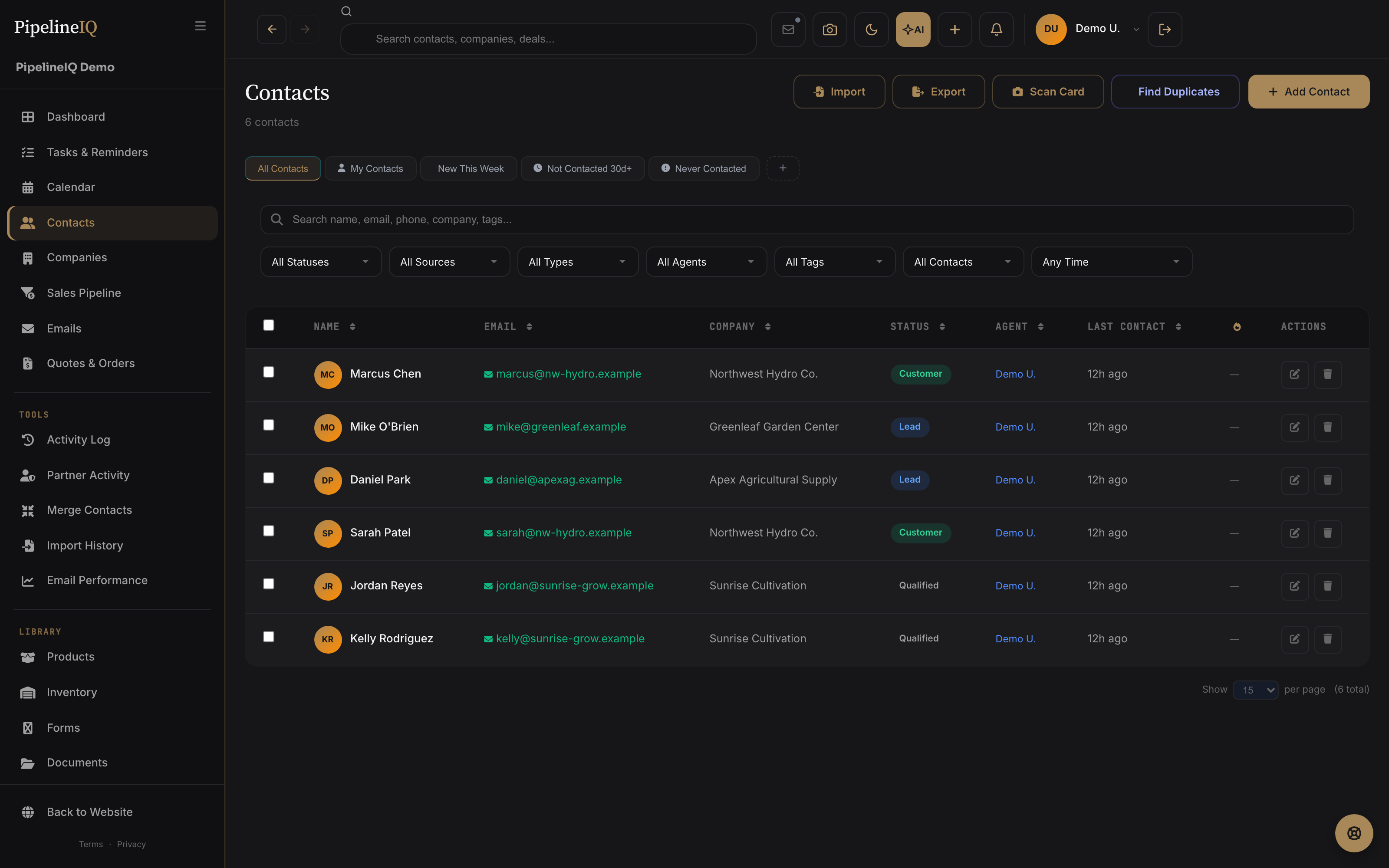Open the All Agents filter dropdown
Viewport: 1389px width, 868px height.
[x=707, y=262]
